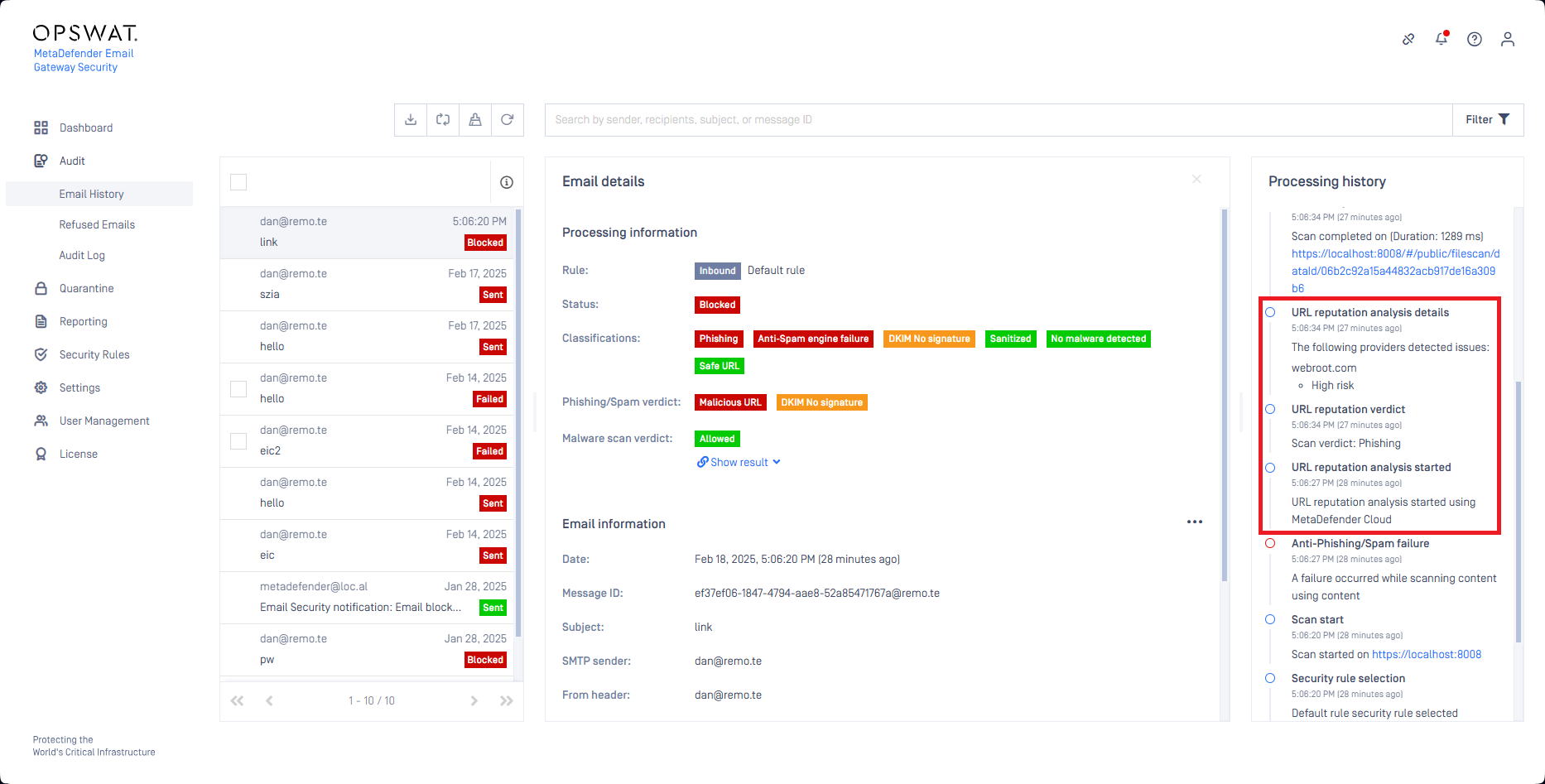Screen dimensions: 1545x784
Task: Select the 'szia' email row
Action: [368, 285]
